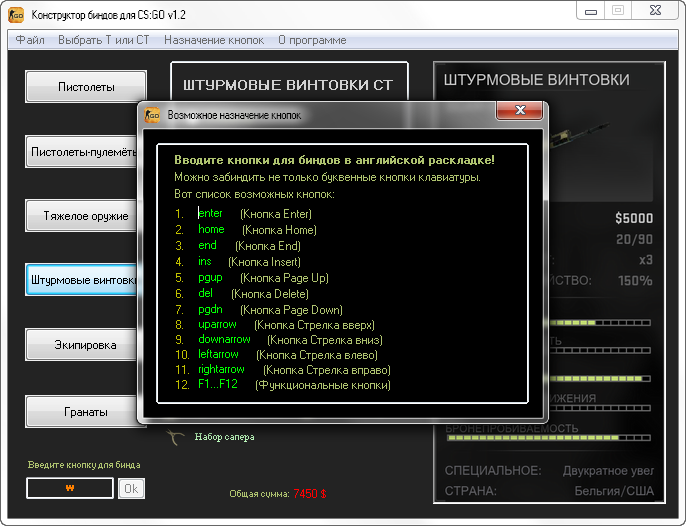
Task: Click the 'del' key name in list
Action: pos(205,293)
